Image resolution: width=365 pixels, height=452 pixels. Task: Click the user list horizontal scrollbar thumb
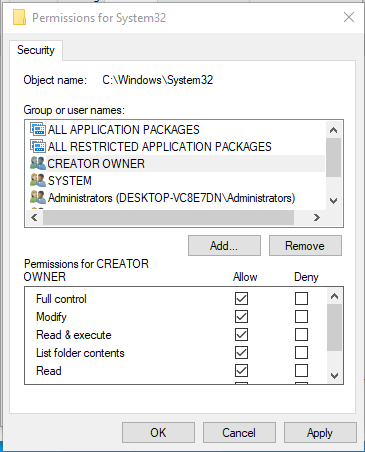point(169,218)
